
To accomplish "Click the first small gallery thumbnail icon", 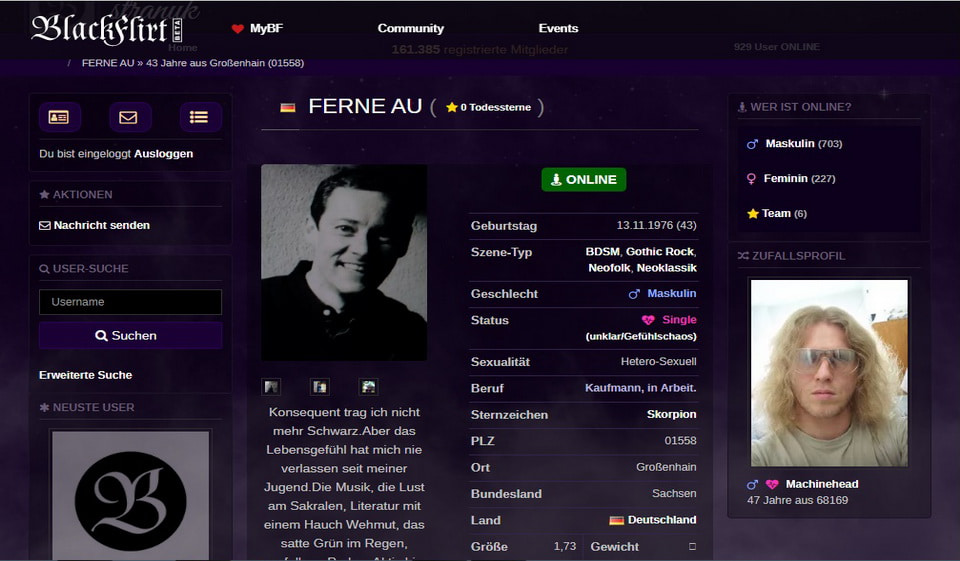I will [271, 387].
